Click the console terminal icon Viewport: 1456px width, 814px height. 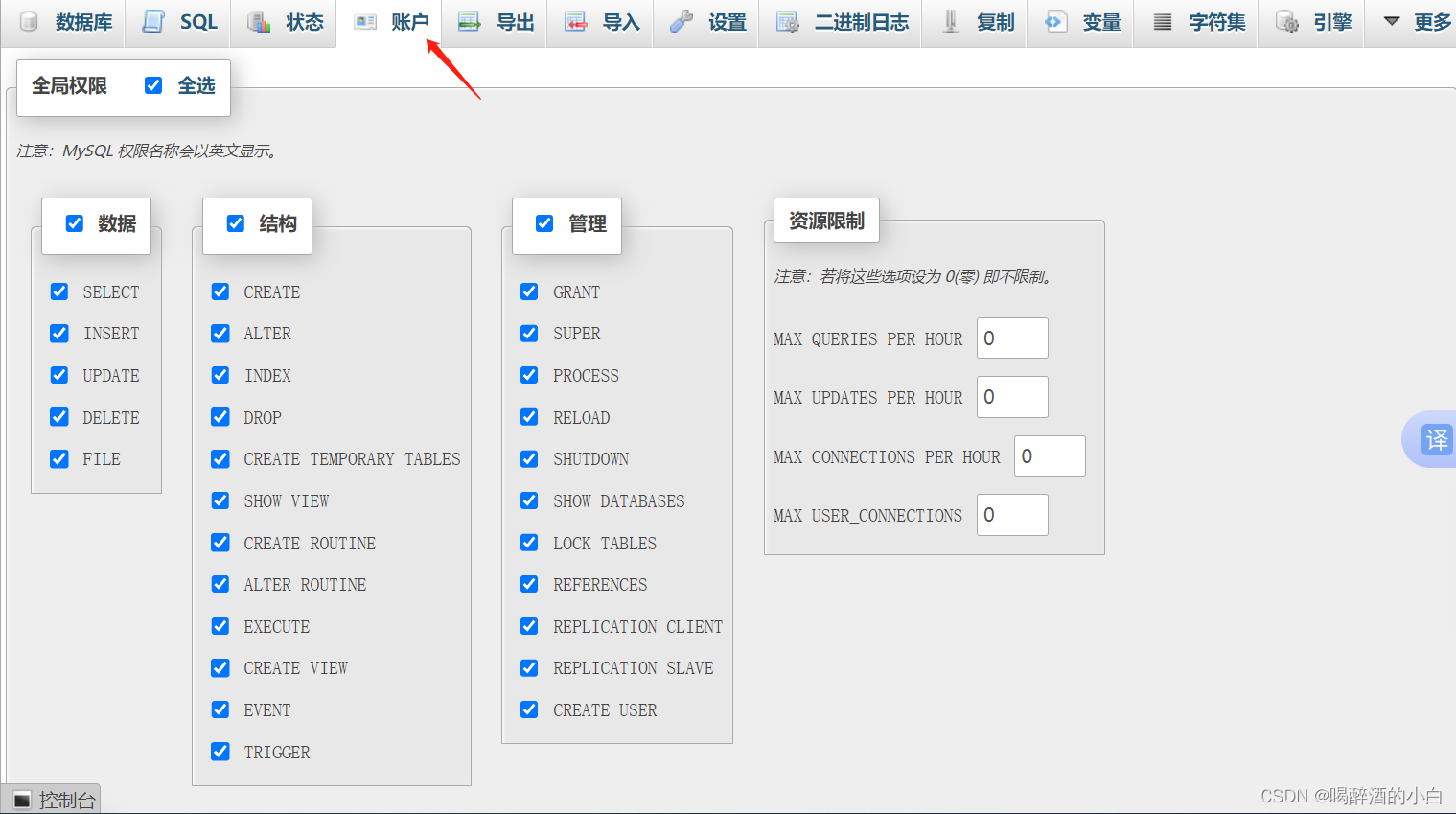point(21,800)
